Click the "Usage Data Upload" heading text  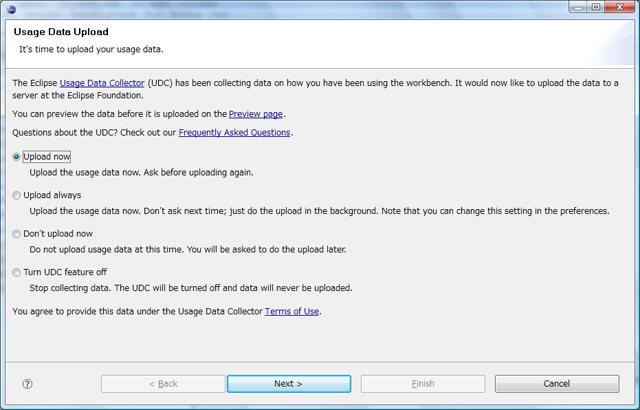coord(61,32)
